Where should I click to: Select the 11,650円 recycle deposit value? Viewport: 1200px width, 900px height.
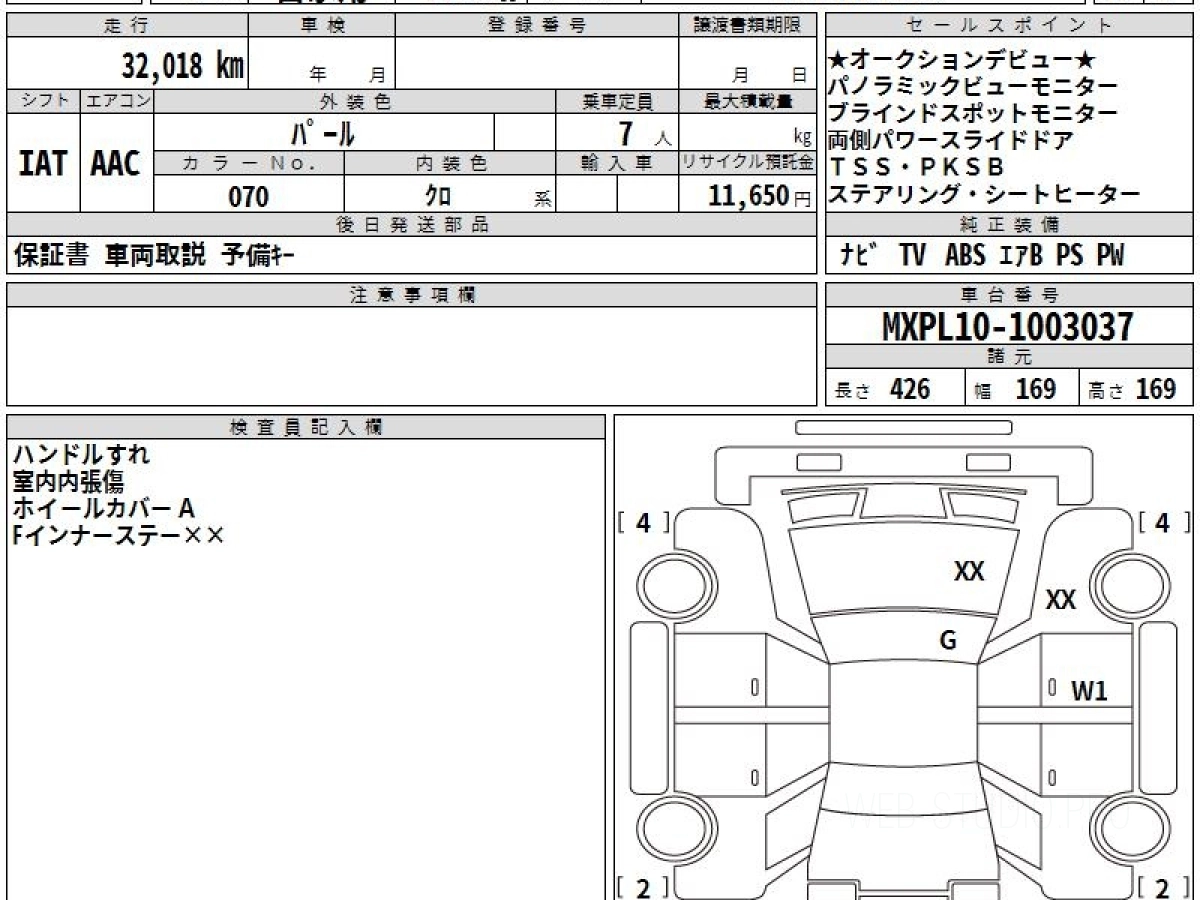759,196
